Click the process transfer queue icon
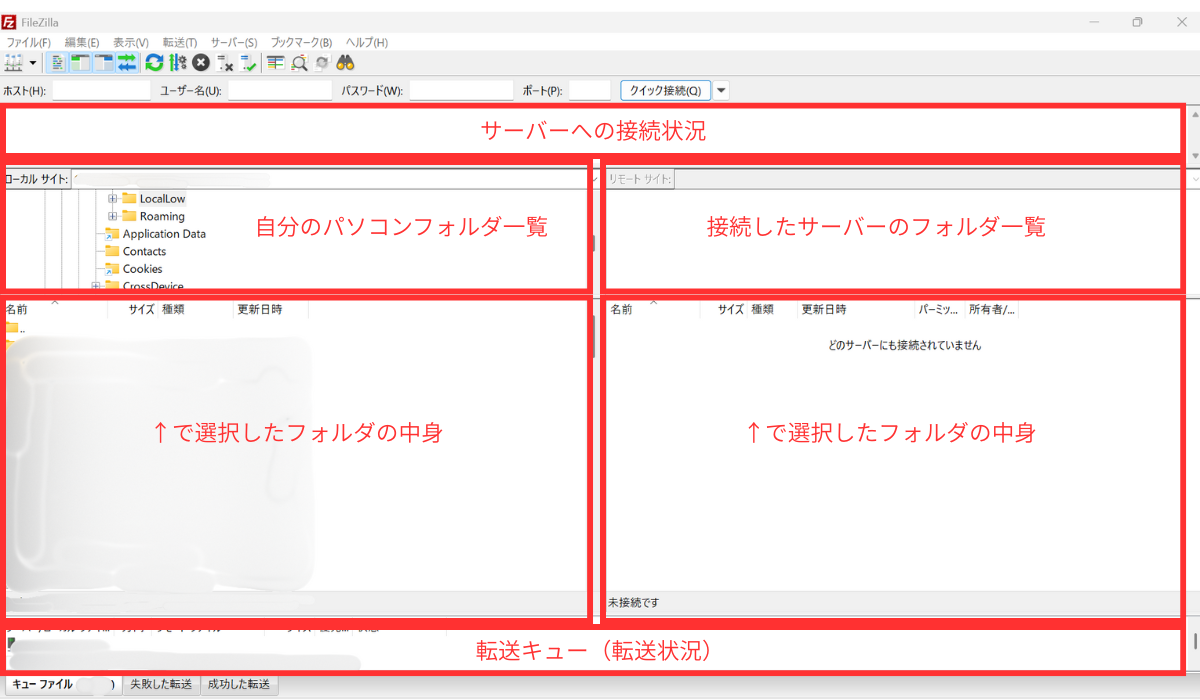The width and height of the screenshot is (1200, 700). pyautogui.click(x=178, y=63)
